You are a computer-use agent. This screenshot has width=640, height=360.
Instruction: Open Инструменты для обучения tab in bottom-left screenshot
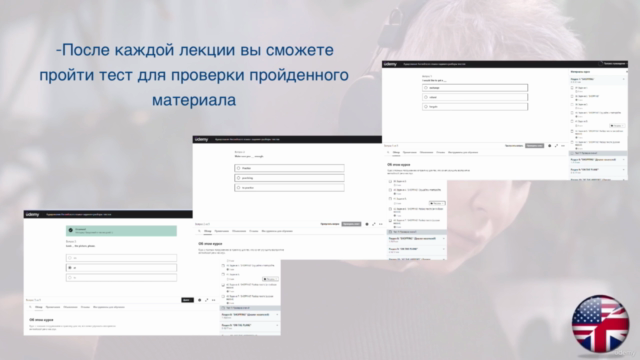109,307
